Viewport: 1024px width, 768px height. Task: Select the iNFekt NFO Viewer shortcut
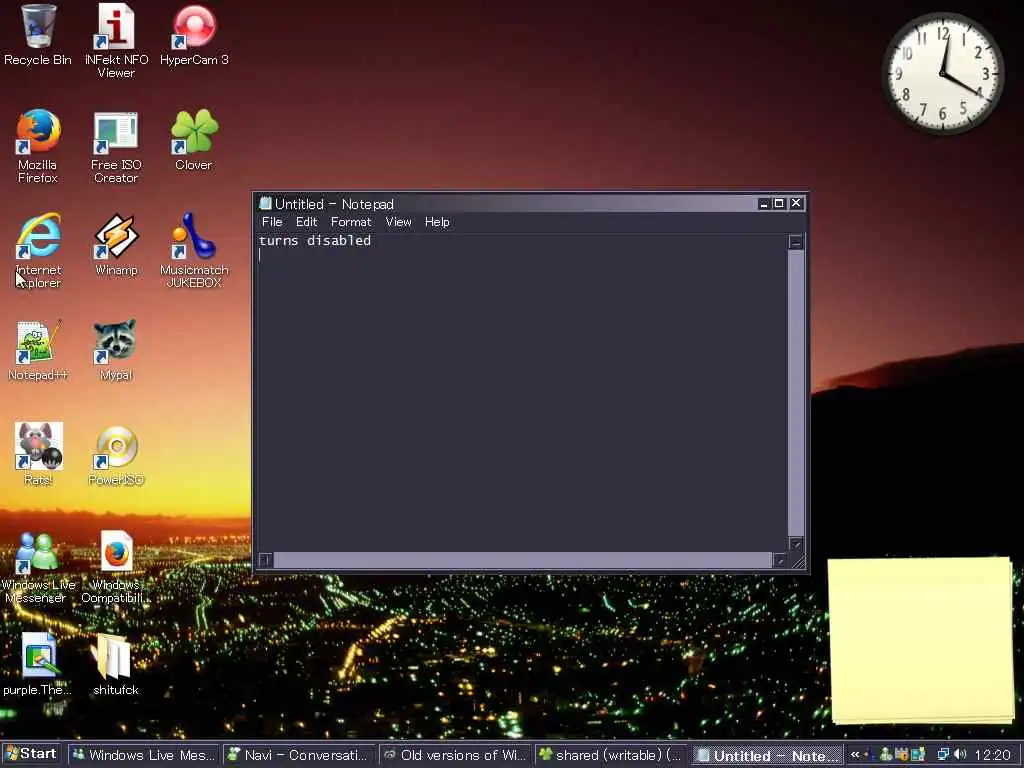click(x=116, y=41)
